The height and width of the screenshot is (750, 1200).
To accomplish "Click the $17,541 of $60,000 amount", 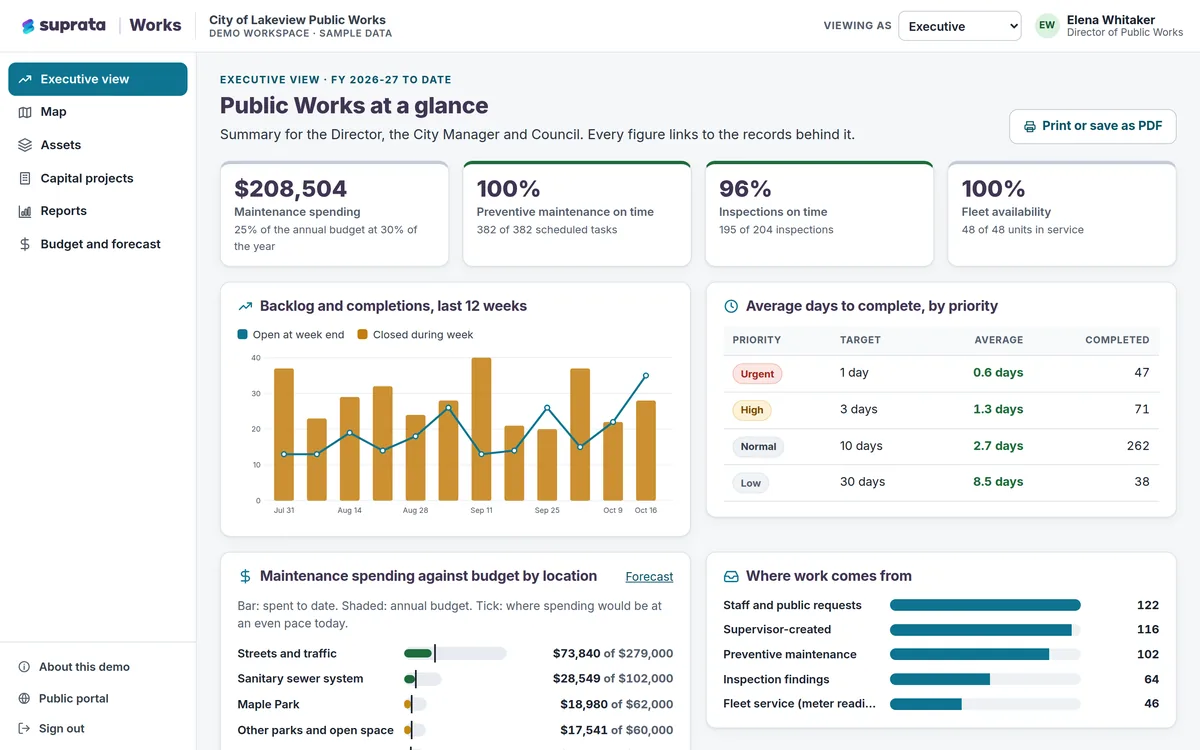I will click(x=617, y=730).
